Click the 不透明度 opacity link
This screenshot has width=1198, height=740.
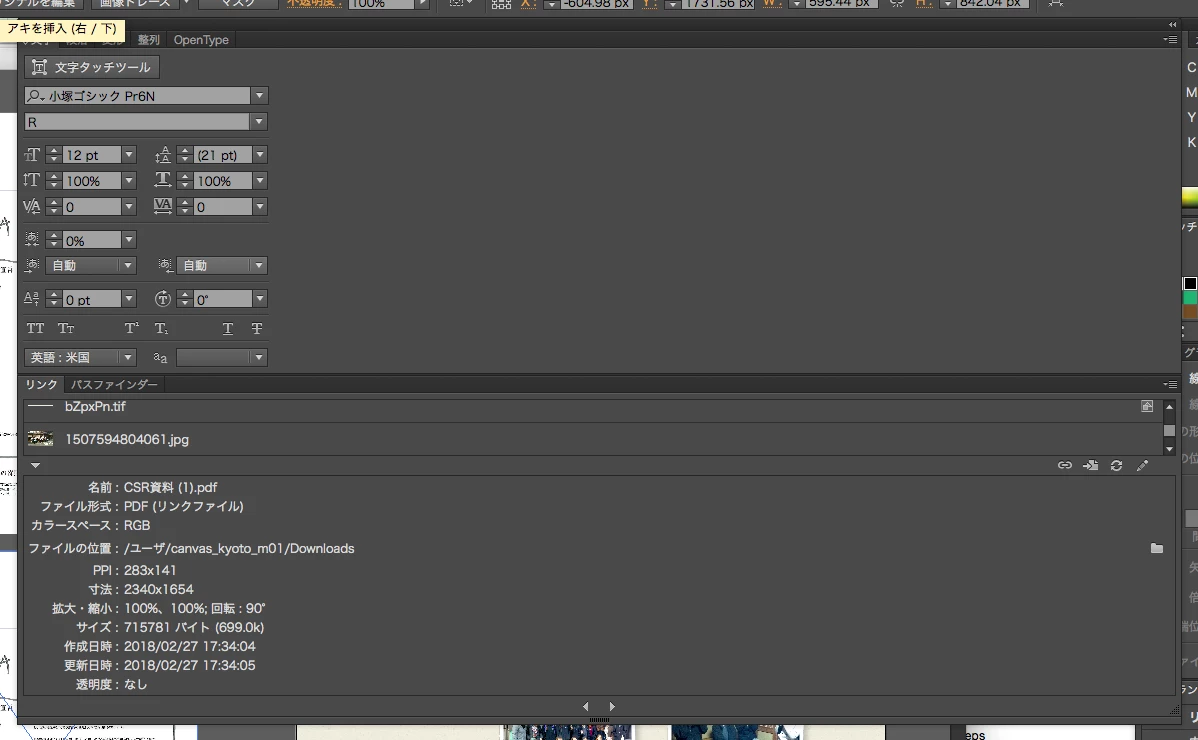point(315,4)
